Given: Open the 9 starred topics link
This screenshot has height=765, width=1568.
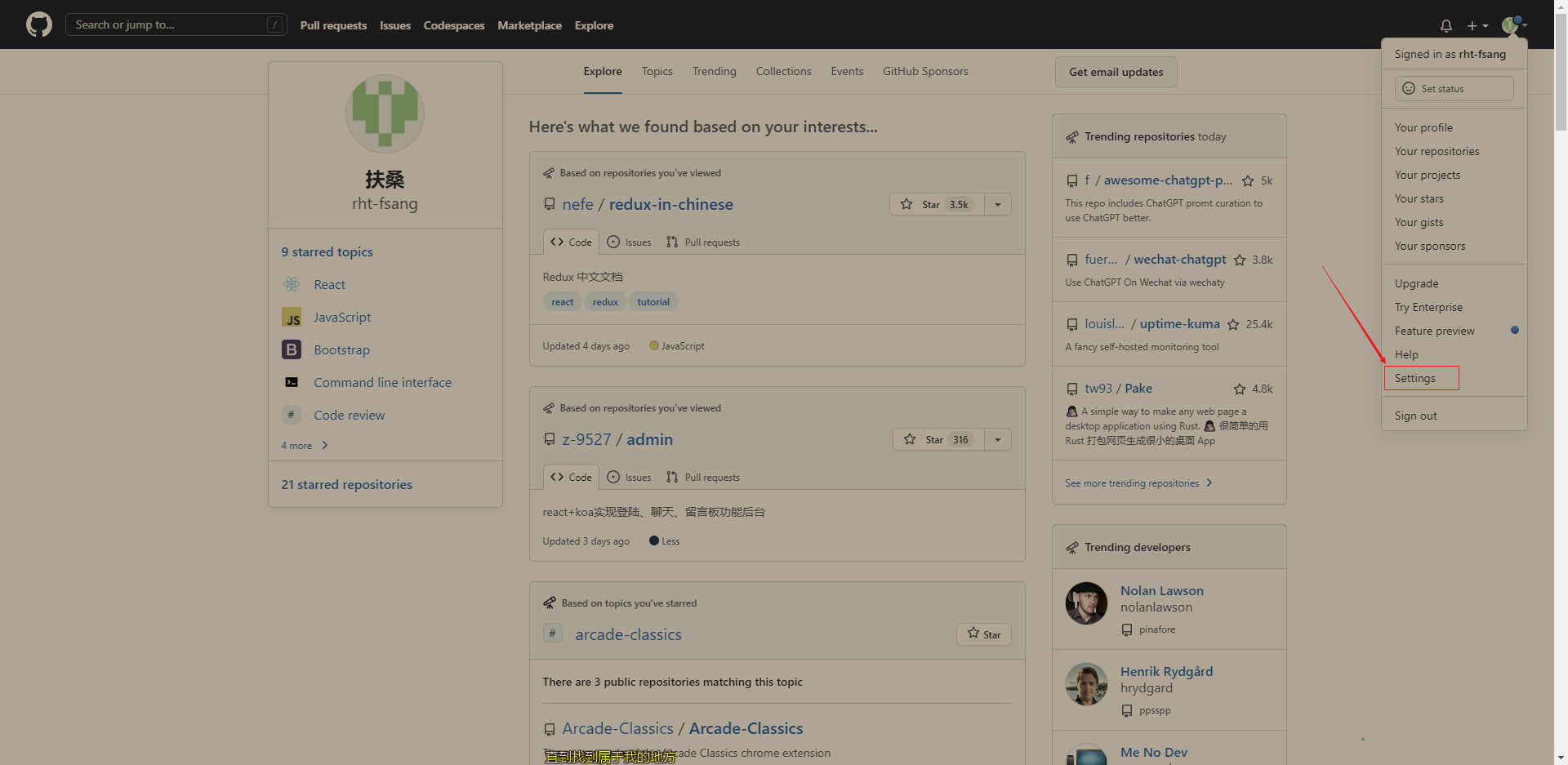Looking at the screenshot, I should click(327, 251).
